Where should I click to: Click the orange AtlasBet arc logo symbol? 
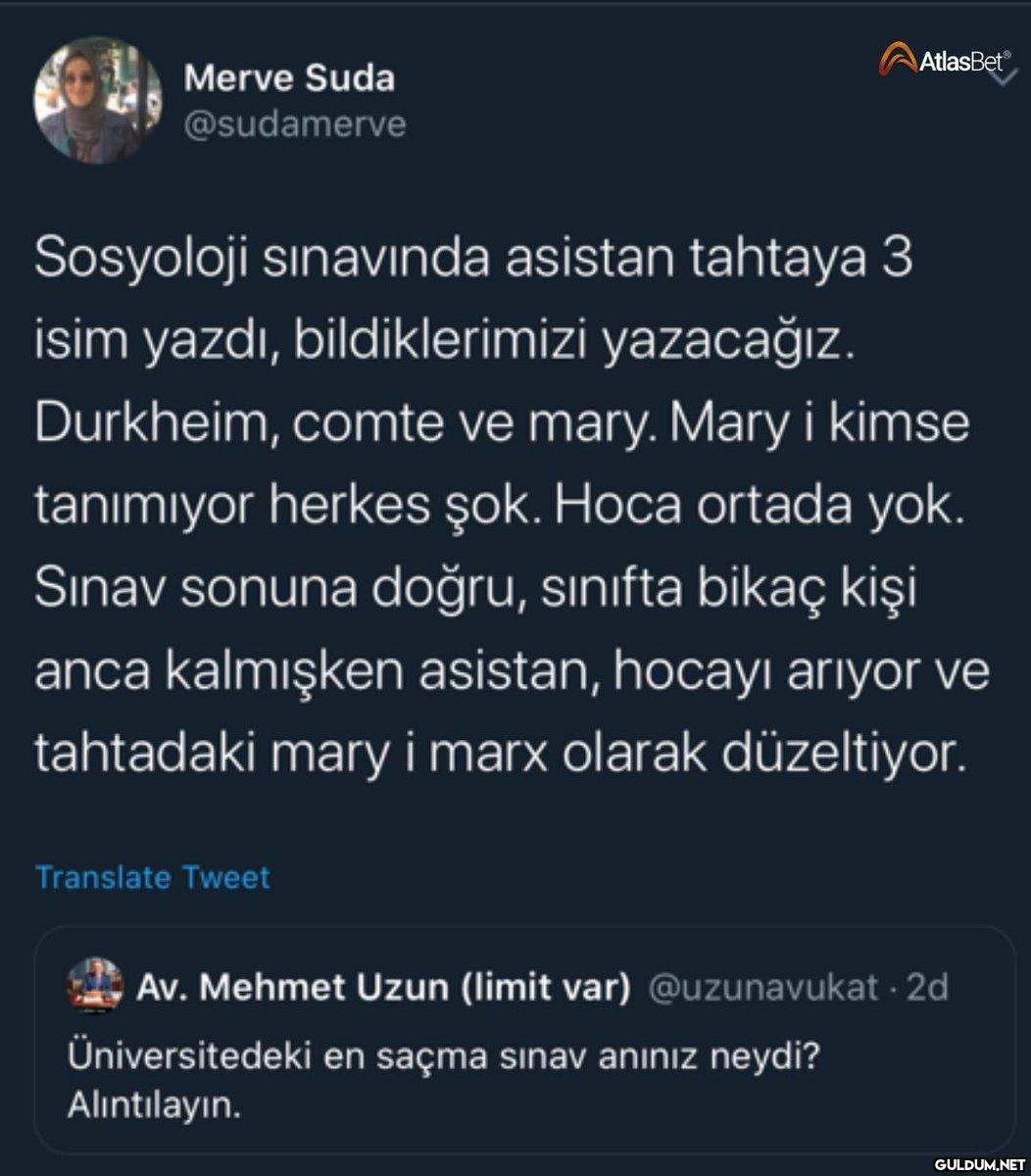(x=897, y=61)
